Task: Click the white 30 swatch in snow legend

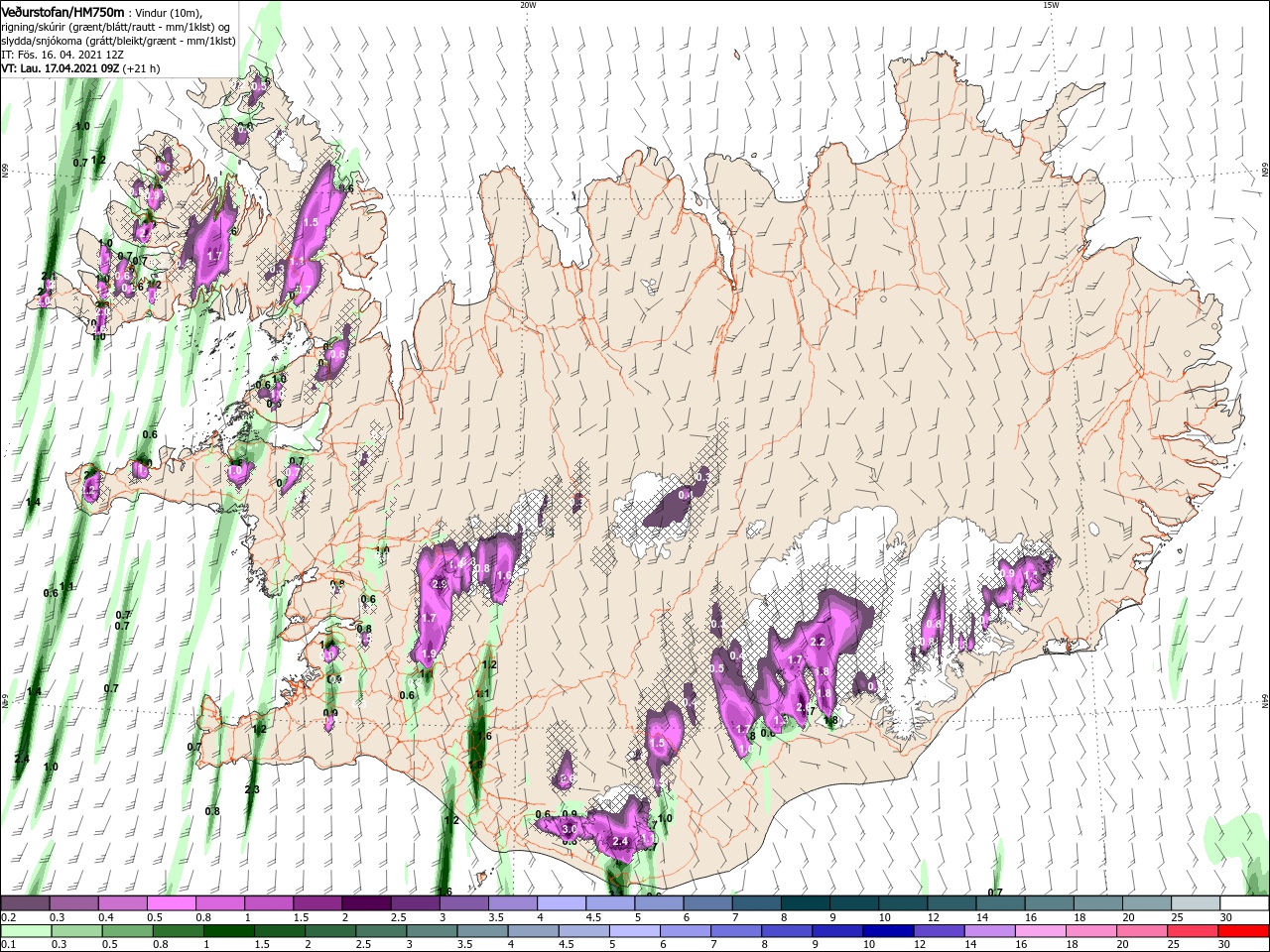Action: [x=1243, y=903]
